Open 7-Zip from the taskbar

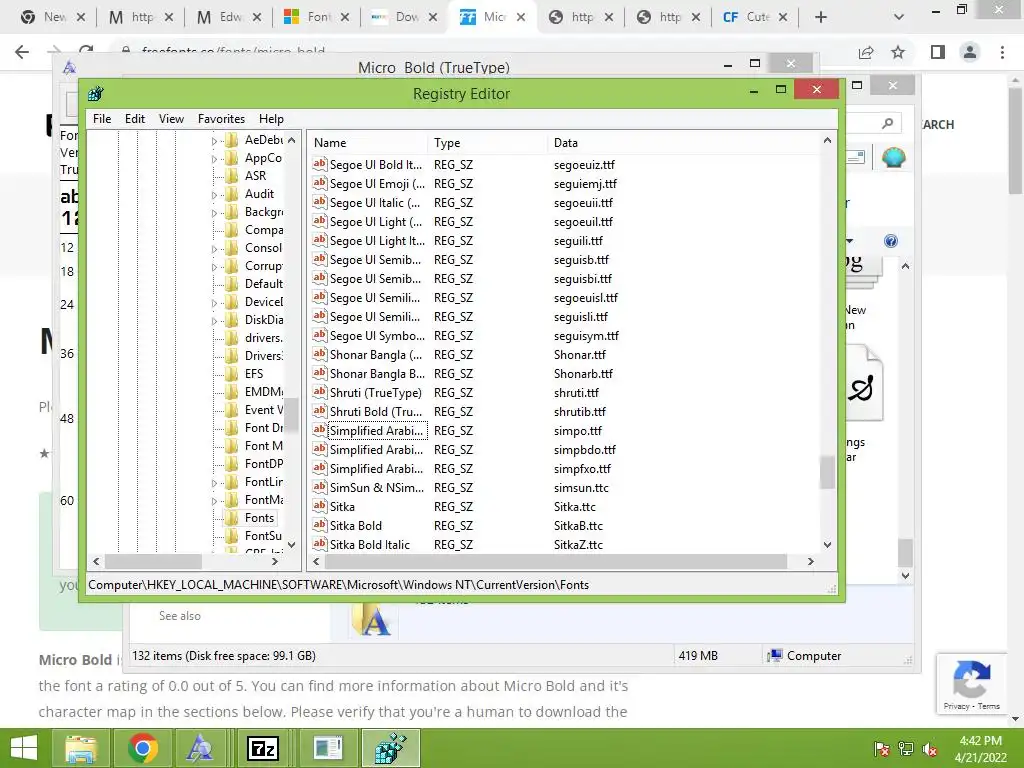[x=263, y=748]
